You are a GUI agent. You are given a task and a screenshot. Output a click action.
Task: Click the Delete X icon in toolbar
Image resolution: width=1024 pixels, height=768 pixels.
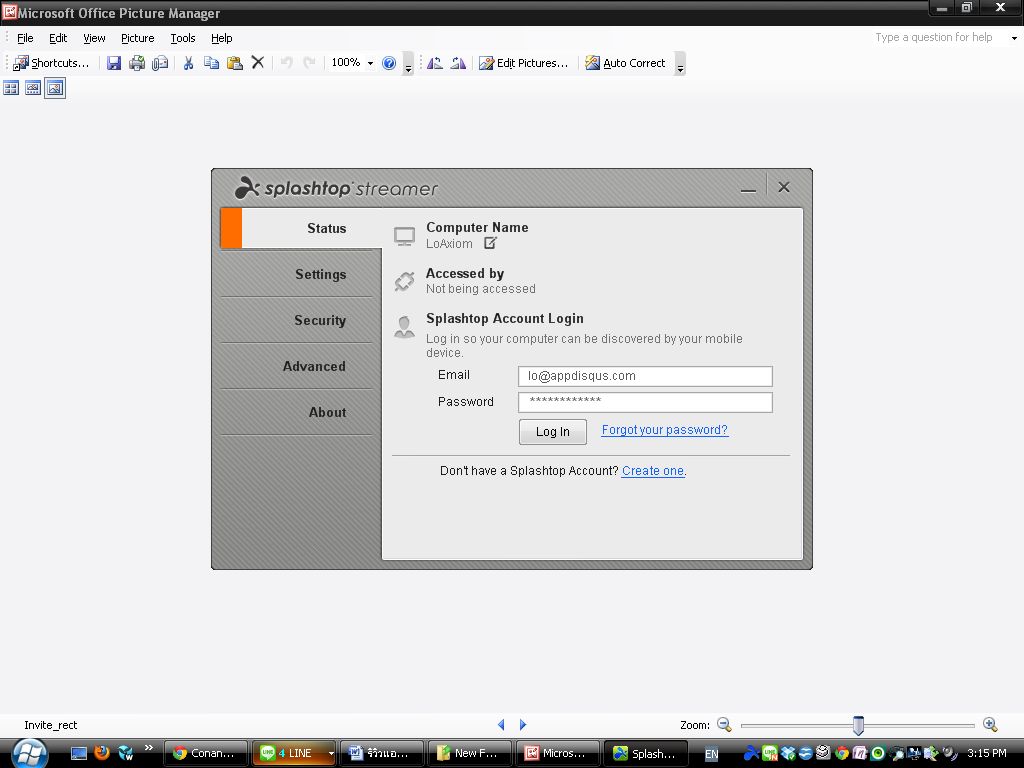tap(258, 63)
